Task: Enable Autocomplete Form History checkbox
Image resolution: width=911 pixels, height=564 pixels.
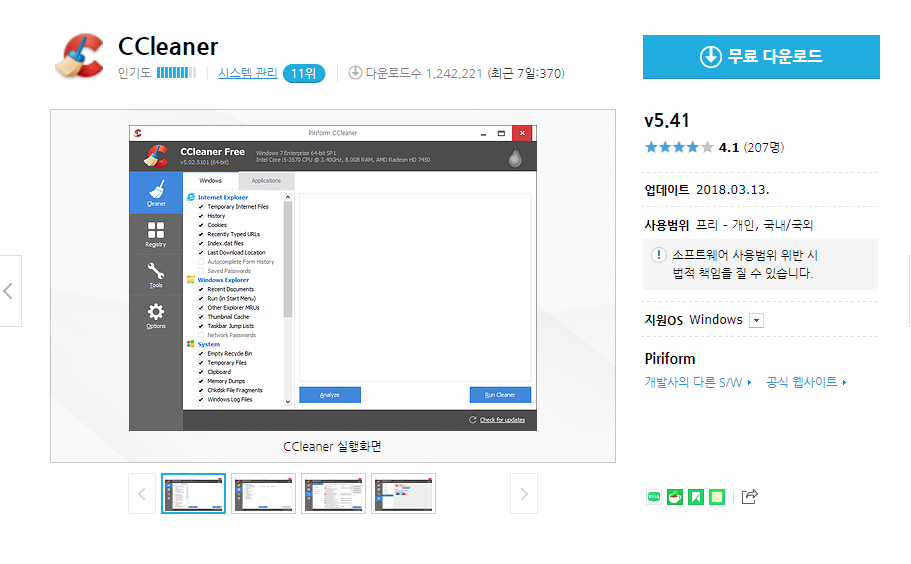Action: pyautogui.click(x=201, y=262)
